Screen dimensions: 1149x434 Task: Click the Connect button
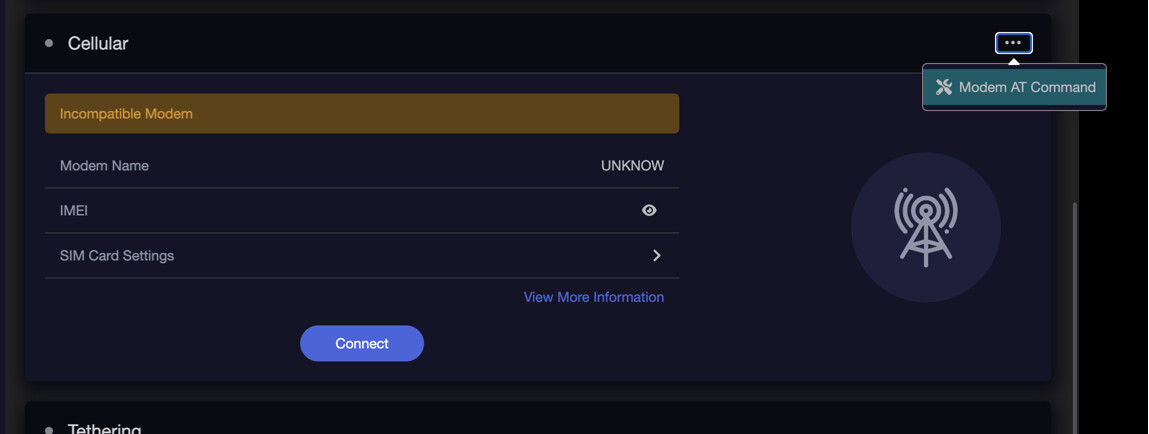[x=362, y=343]
